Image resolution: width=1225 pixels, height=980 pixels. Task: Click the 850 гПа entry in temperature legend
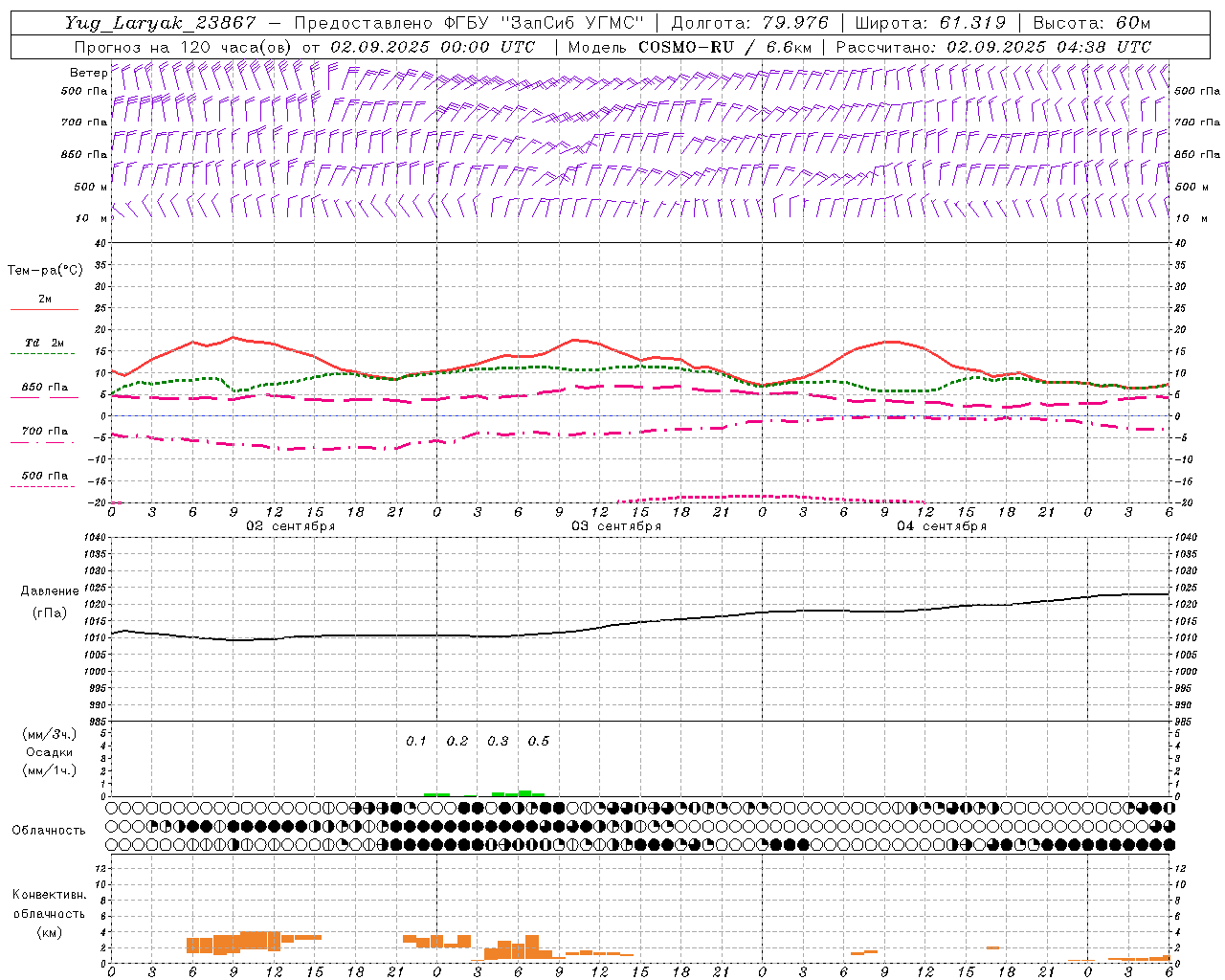[44, 388]
